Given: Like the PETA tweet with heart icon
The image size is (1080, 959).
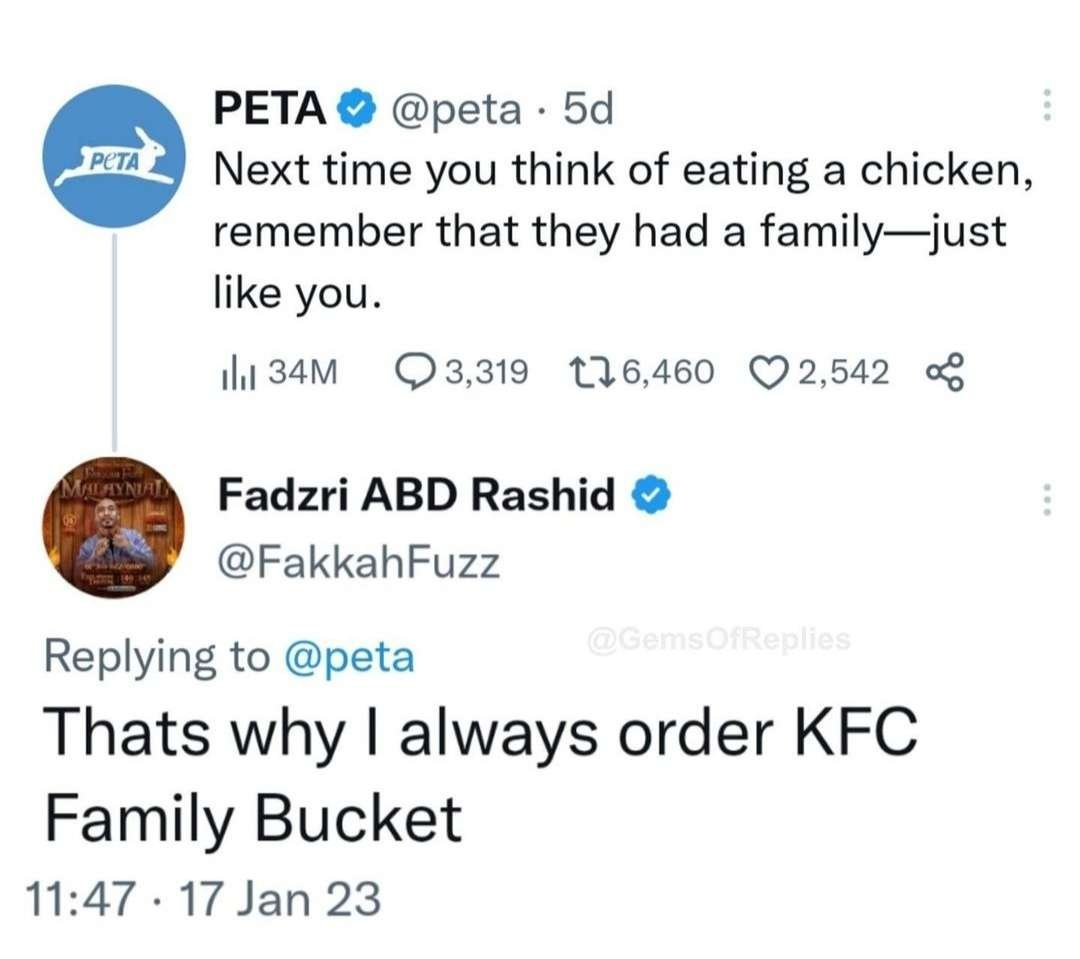Looking at the screenshot, I should [x=768, y=373].
